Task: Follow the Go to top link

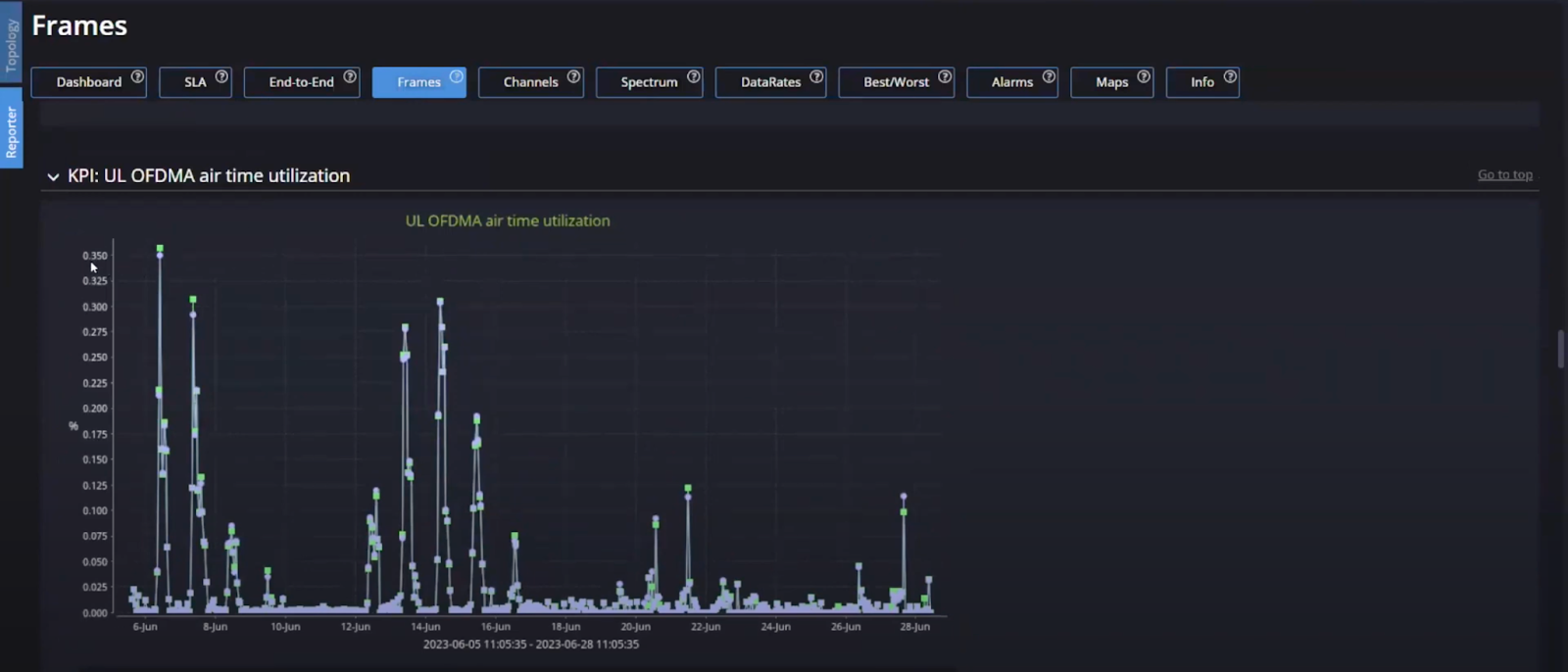Action: click(1504, 174)
